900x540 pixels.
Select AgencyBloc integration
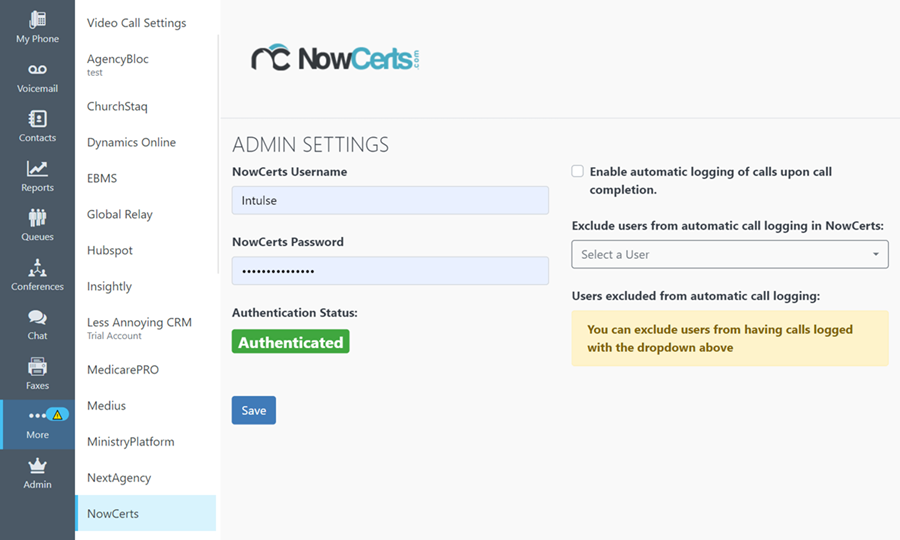pyautogui.click(x=118, y=64)
